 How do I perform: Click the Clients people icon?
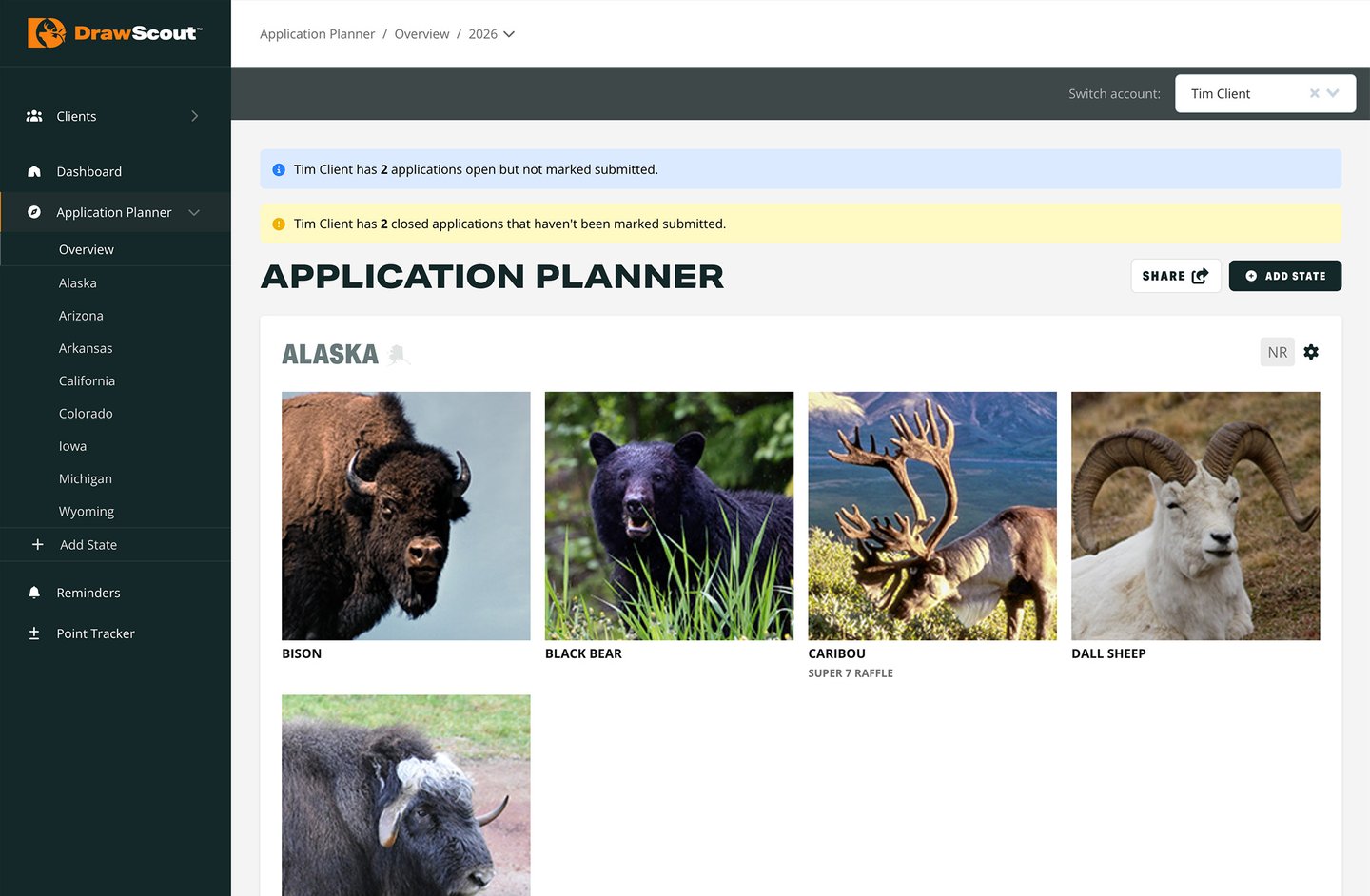34,116
